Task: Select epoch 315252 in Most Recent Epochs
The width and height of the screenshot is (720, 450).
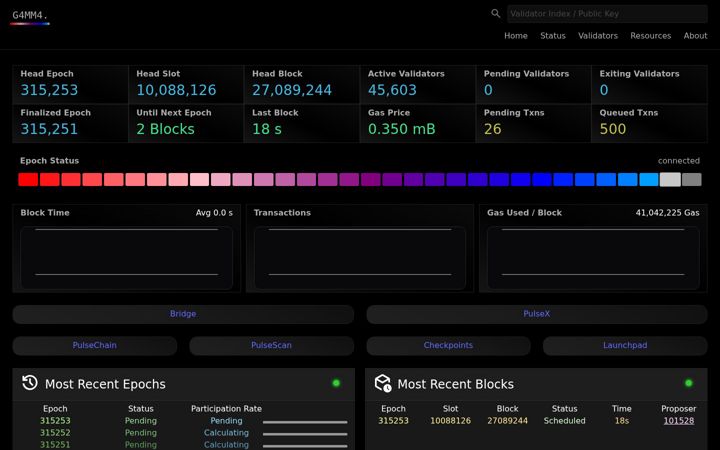Action: (x=55, y=433)
